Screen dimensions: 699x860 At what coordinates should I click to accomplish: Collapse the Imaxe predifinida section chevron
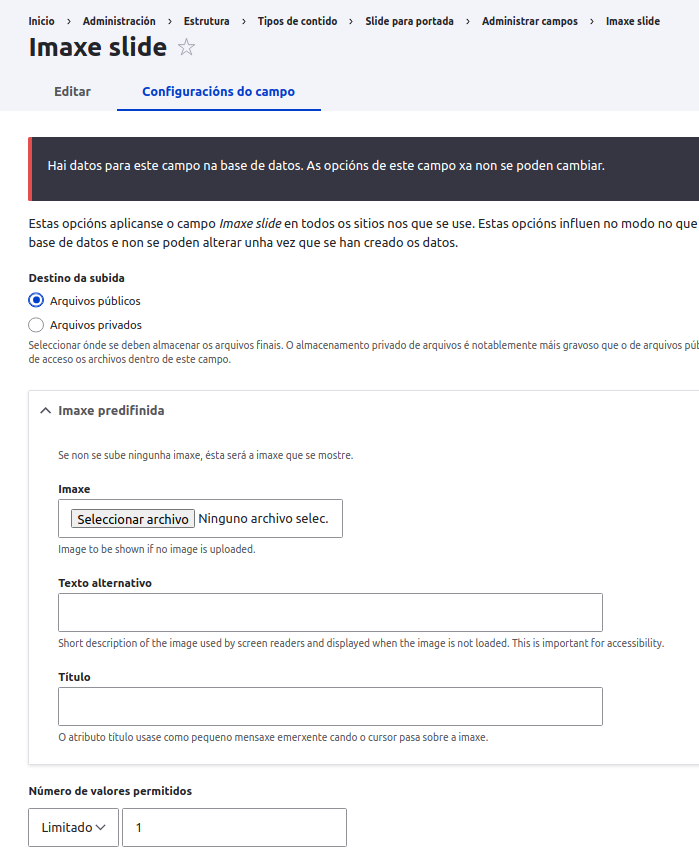coord(45,411)
